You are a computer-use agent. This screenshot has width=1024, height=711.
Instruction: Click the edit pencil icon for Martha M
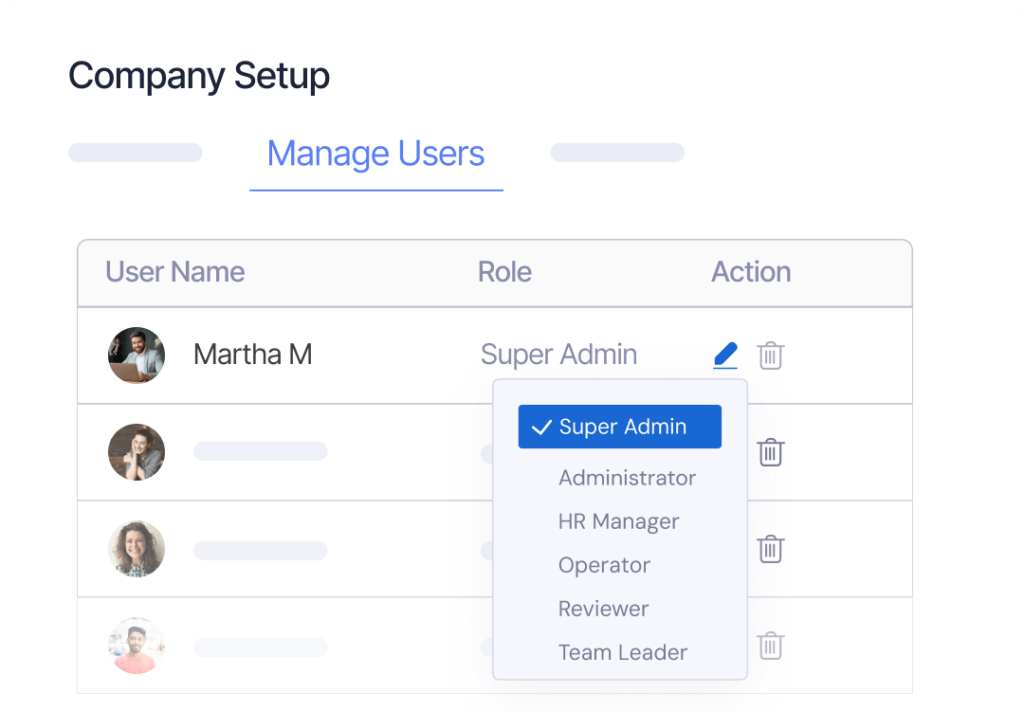click(725, 355)
